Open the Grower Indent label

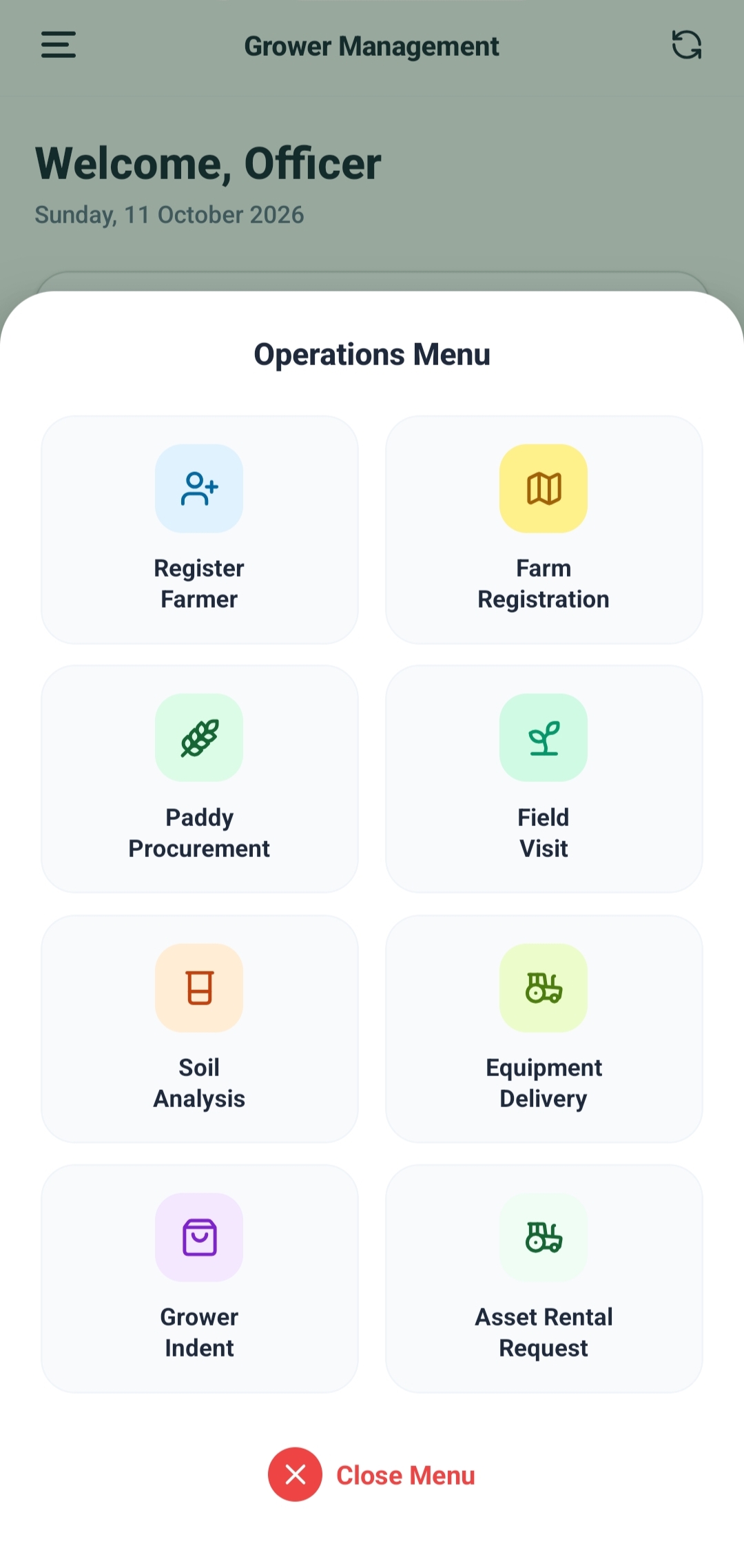[199, 1332]
